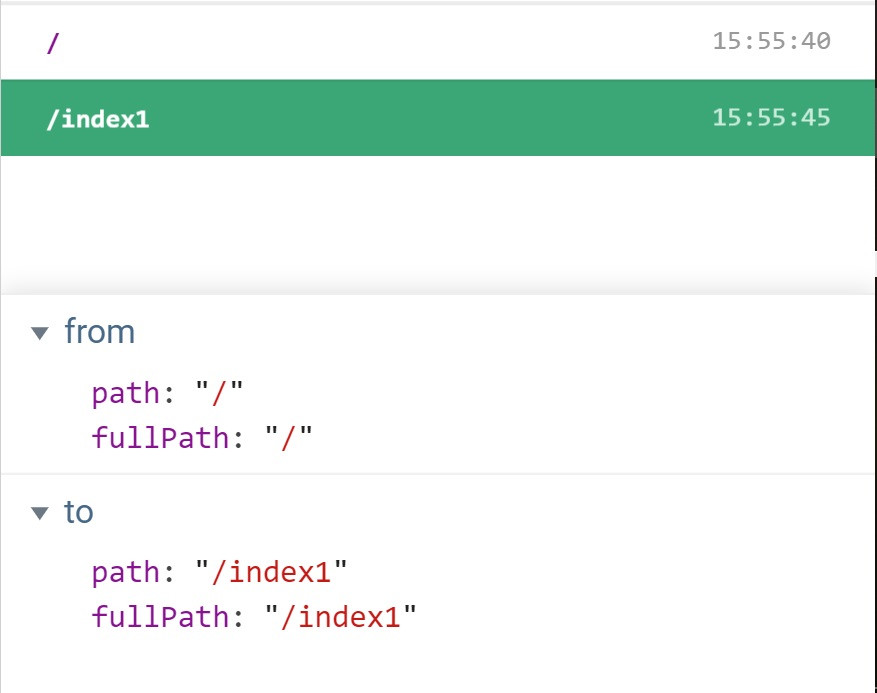Collapse the 'to' section triangle
This screenshot has height=693, width=877.
click(40, 513)
